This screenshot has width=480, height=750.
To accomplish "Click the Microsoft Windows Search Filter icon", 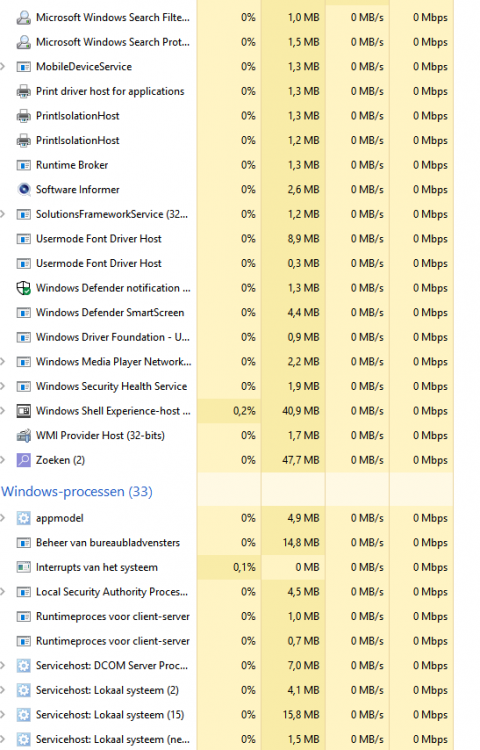I will click(23, 17).
